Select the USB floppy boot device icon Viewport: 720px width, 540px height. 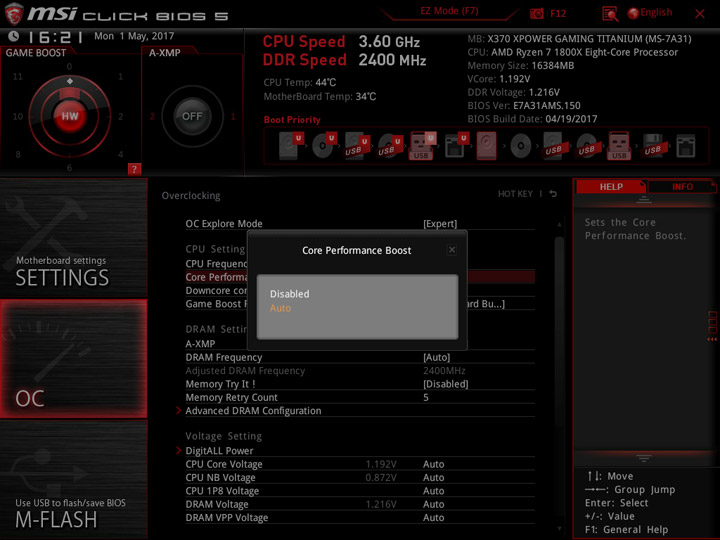tap(653, 146)
